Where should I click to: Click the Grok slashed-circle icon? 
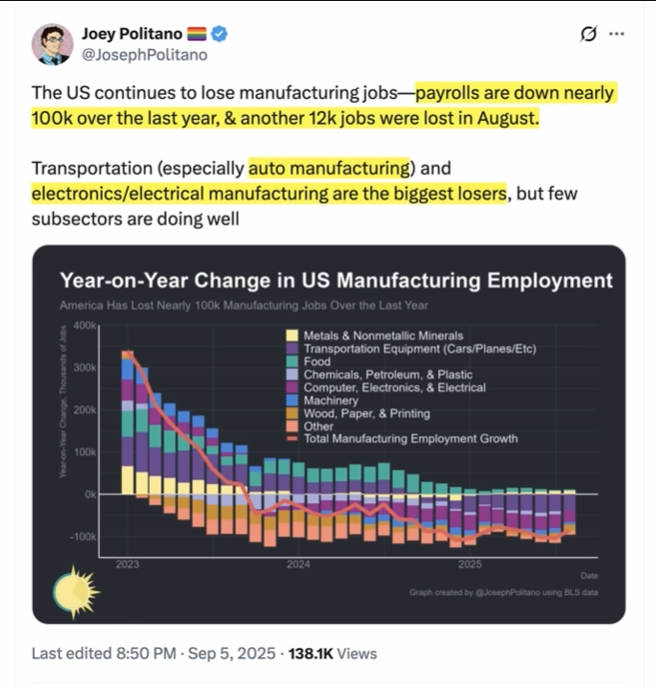point(588,34)
